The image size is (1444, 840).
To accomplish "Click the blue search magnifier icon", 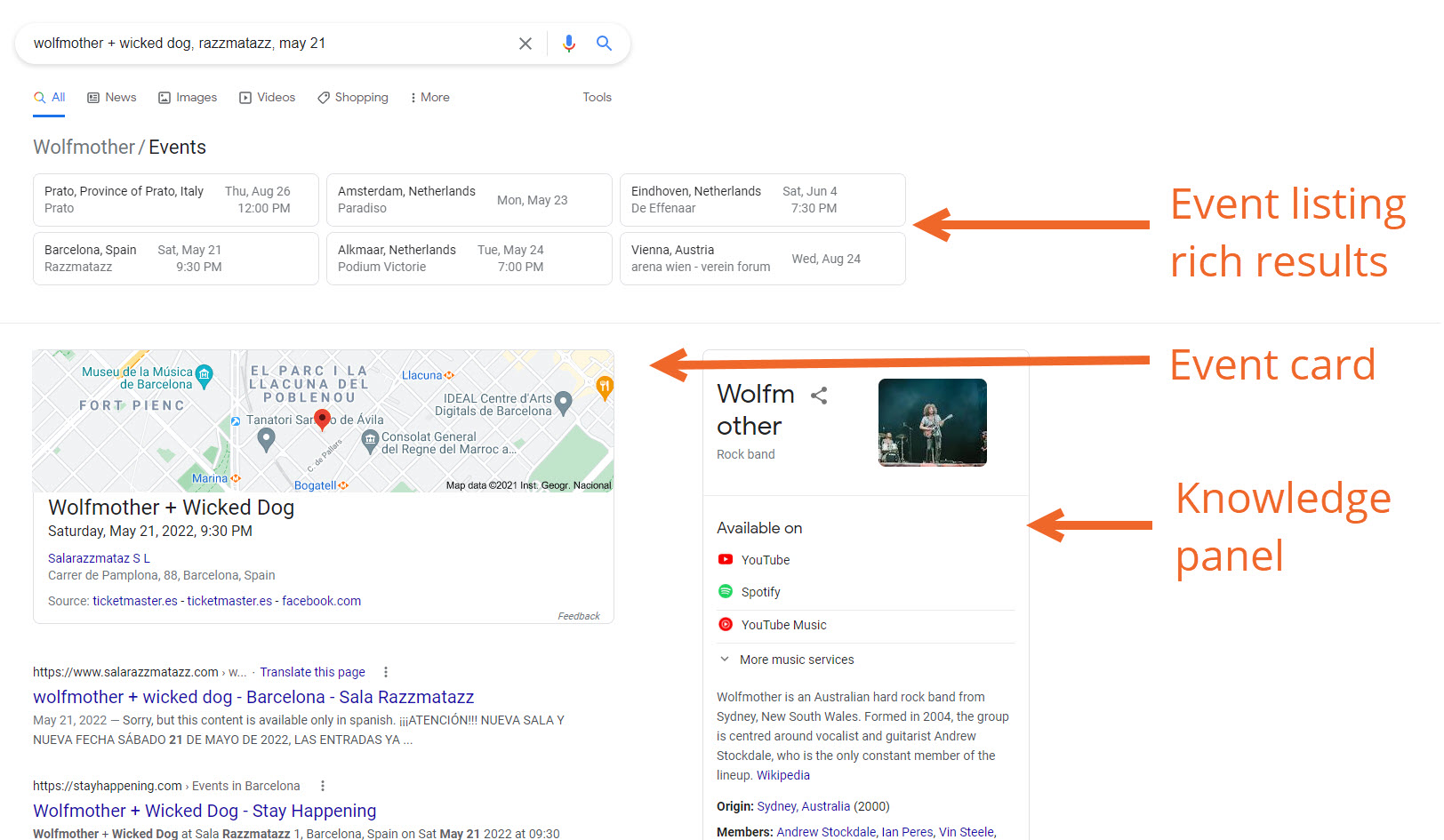I will point(604,44).
